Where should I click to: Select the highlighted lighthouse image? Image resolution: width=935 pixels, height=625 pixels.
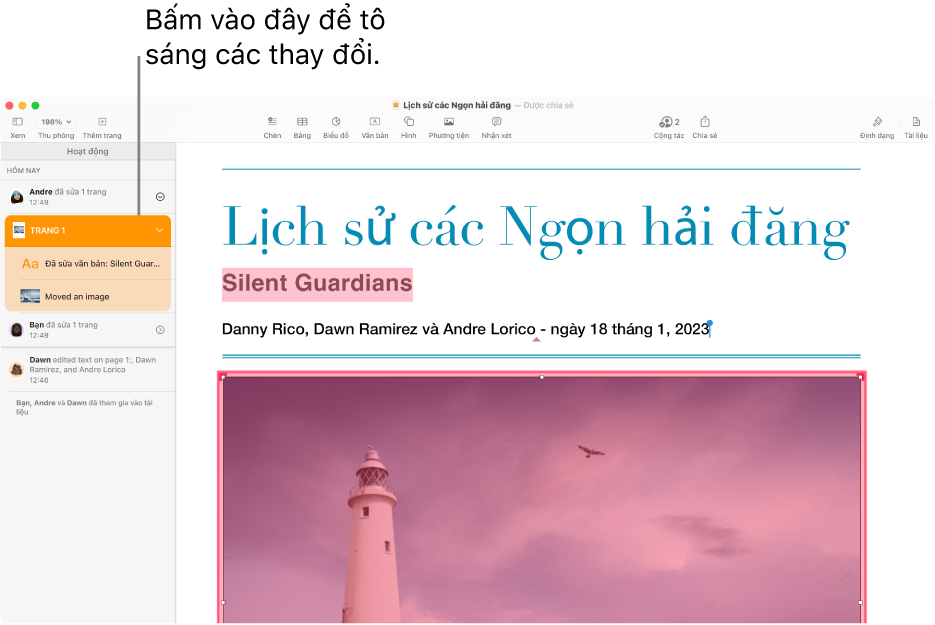click(541, 495)
